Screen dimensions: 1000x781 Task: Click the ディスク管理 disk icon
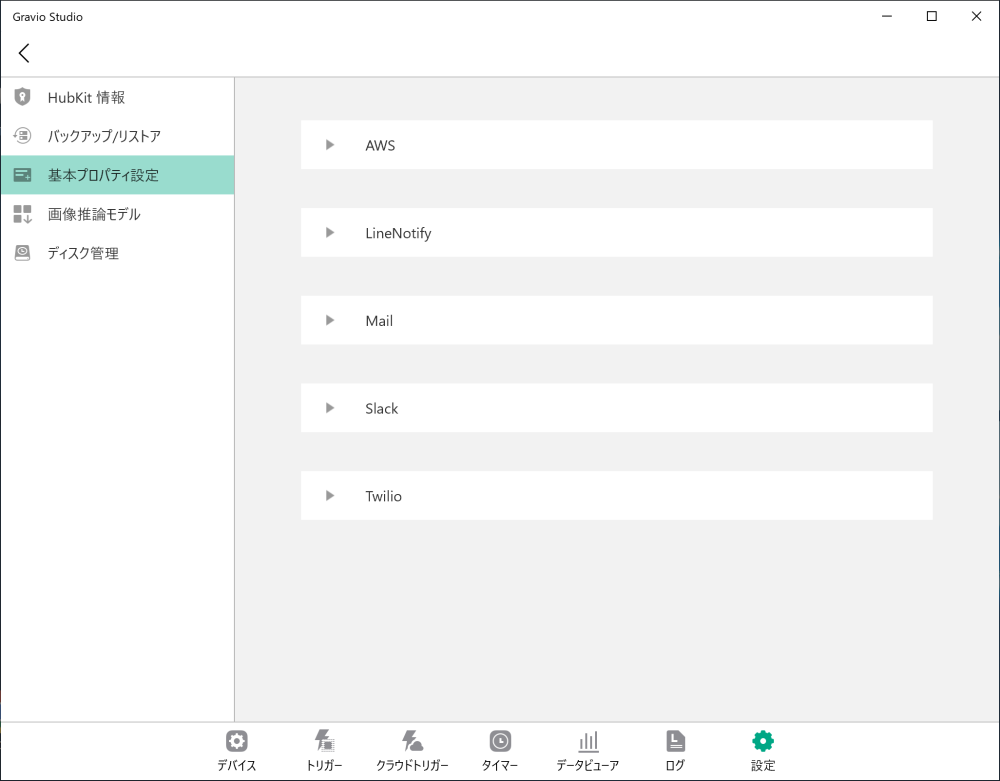click(22, 253)
